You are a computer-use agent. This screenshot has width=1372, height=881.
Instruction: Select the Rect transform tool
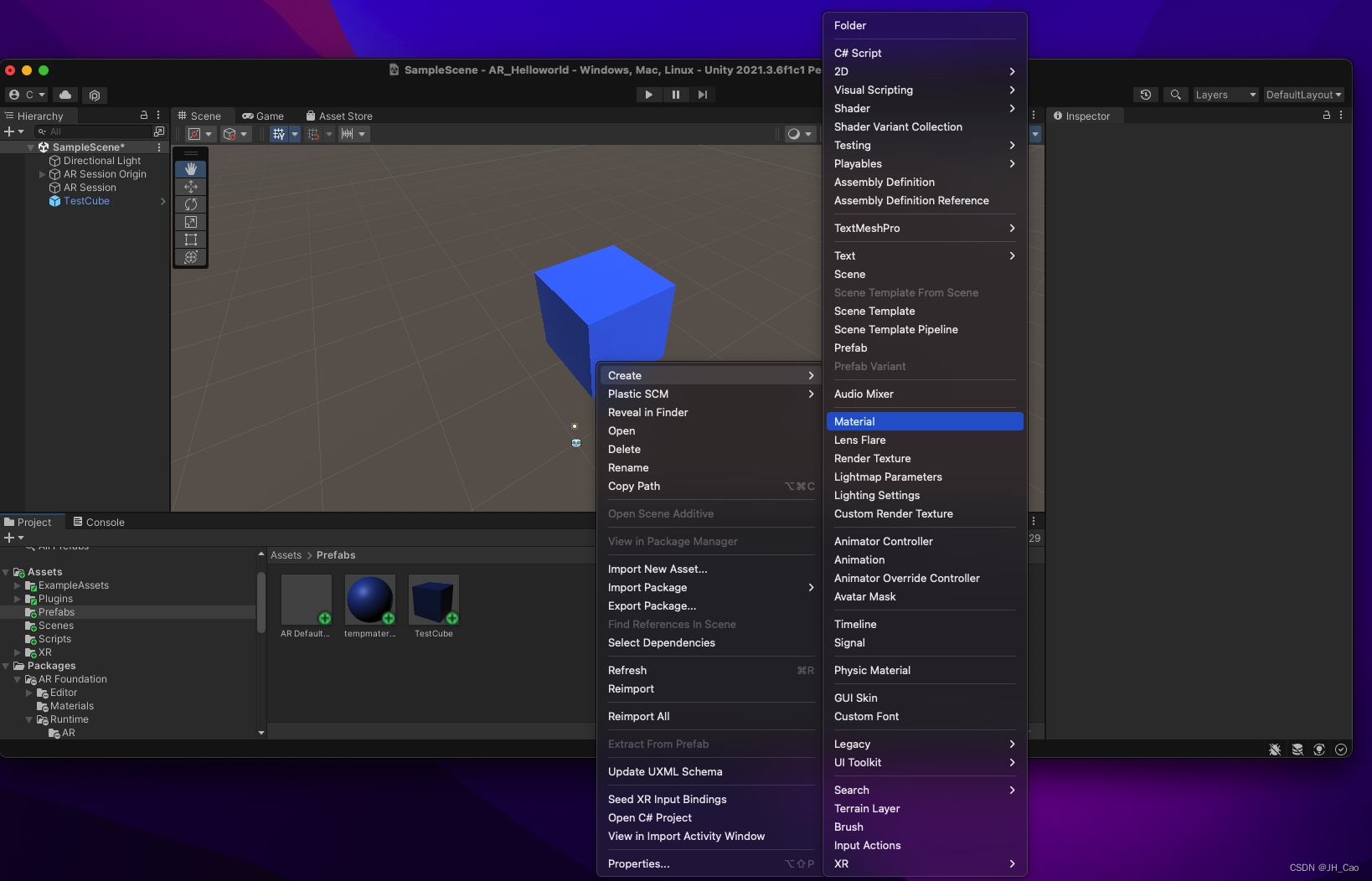click(x=191, y=240)
